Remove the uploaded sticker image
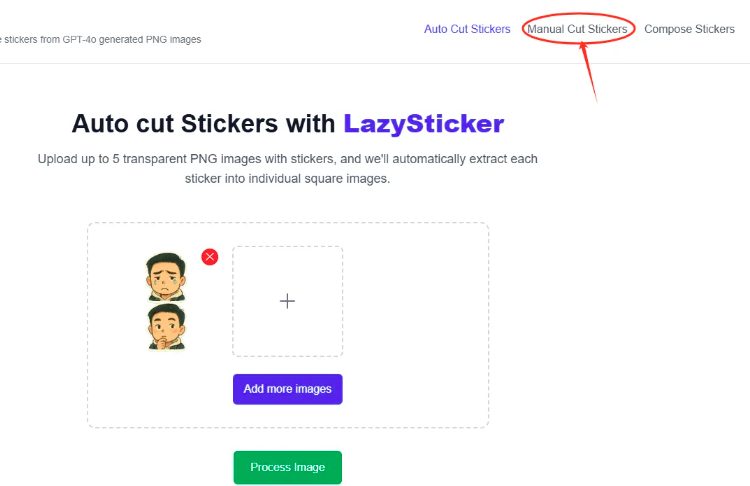The height and width of the screenshot is (486, 750). 210,257
